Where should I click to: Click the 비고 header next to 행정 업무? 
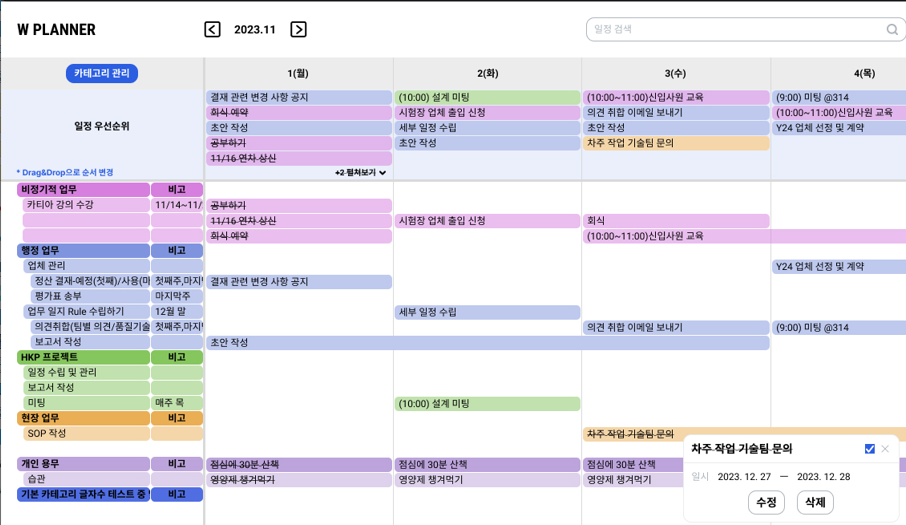pyautogui.click(x=177, y=251)
